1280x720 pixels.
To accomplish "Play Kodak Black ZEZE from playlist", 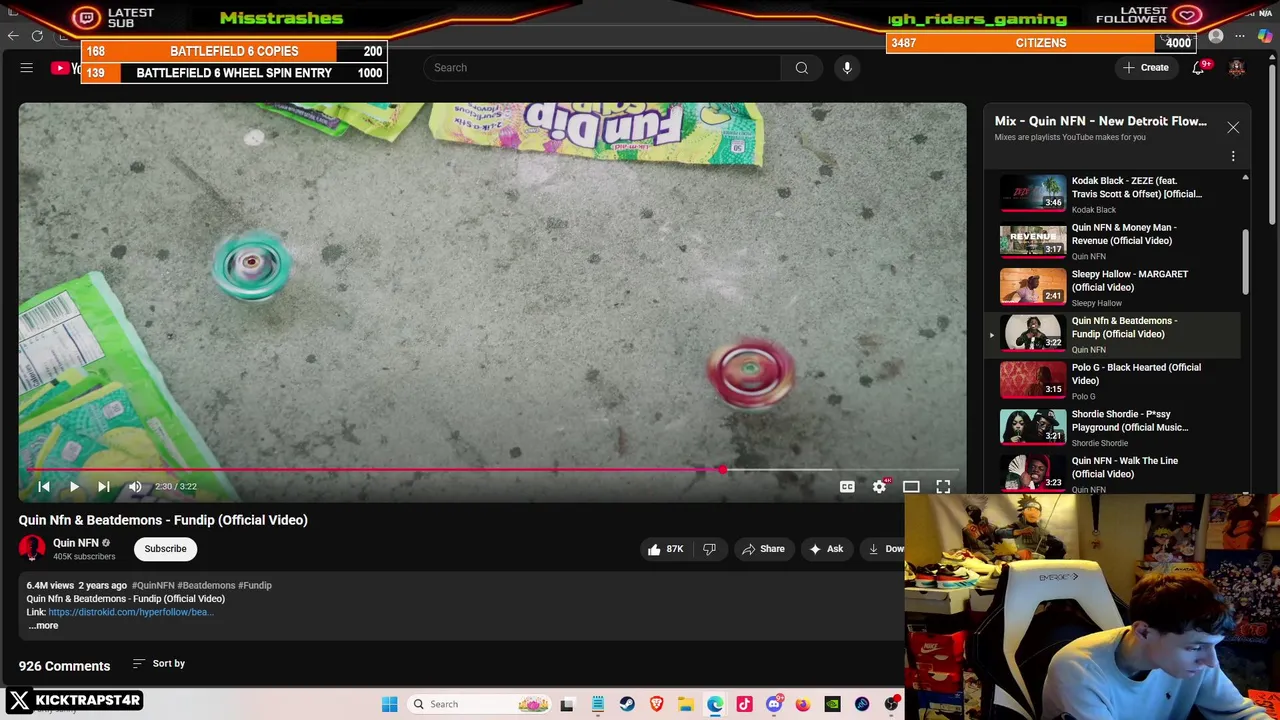I will [x=1110, y=194].
